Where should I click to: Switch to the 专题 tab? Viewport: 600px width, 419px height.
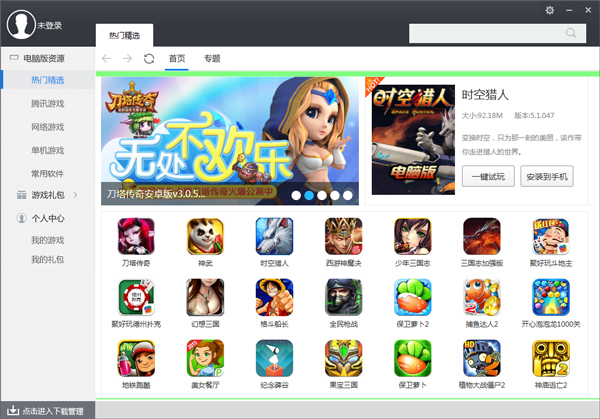[x=212, y=59]
